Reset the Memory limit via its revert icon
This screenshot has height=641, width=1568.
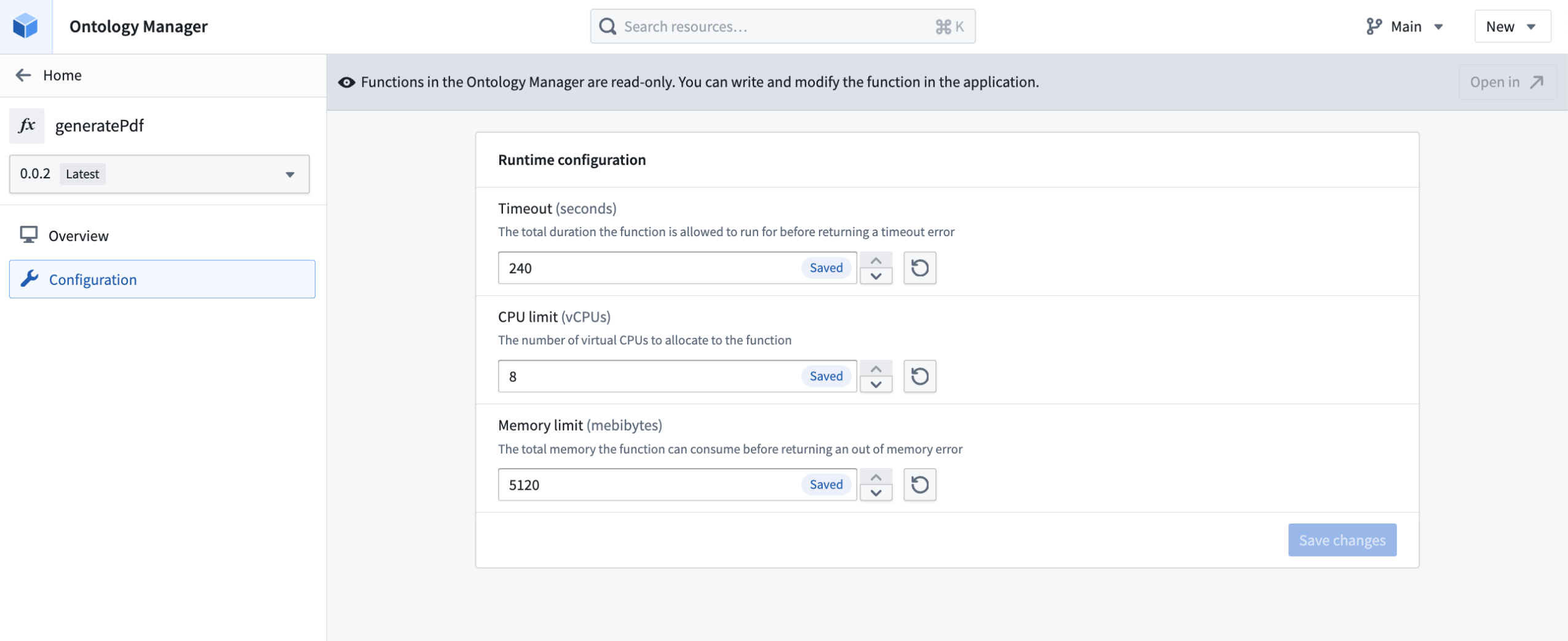[x=919, y=484]
